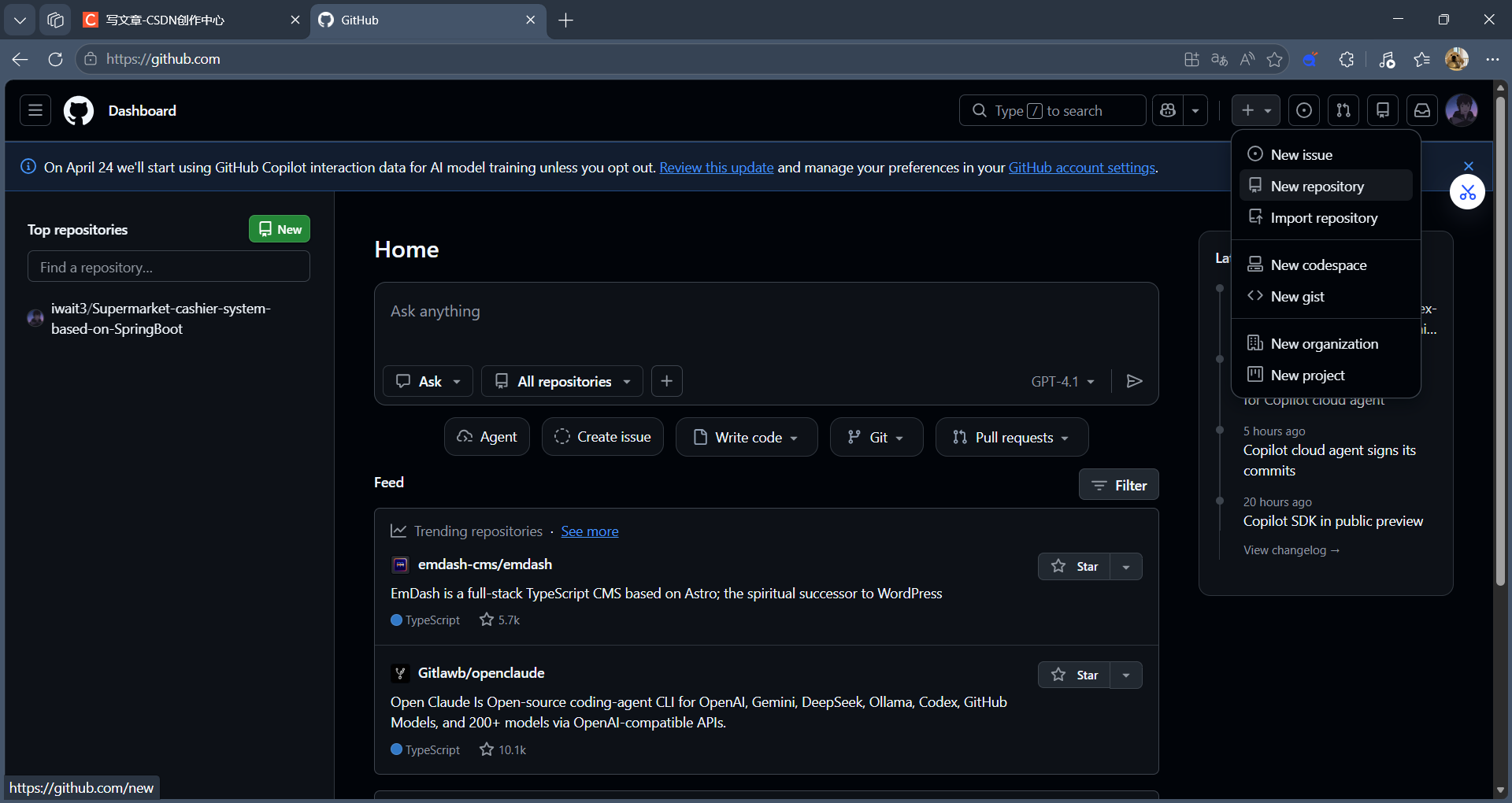Open browser settings ellipsis menu
The image size is (1512, 803).
click(x=1492, y=59)
